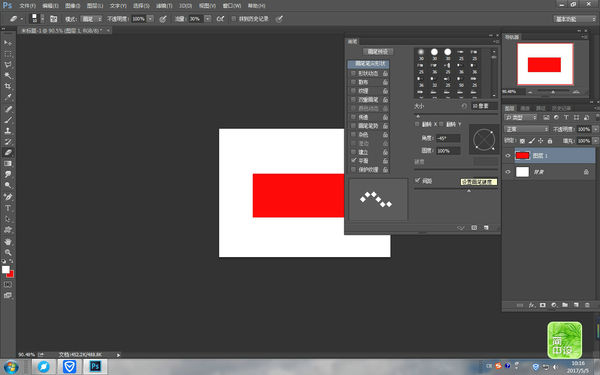Toggle the brush panel icon in options bar
The width and height of the screenshot is (600, 375).
coord(54,19)
